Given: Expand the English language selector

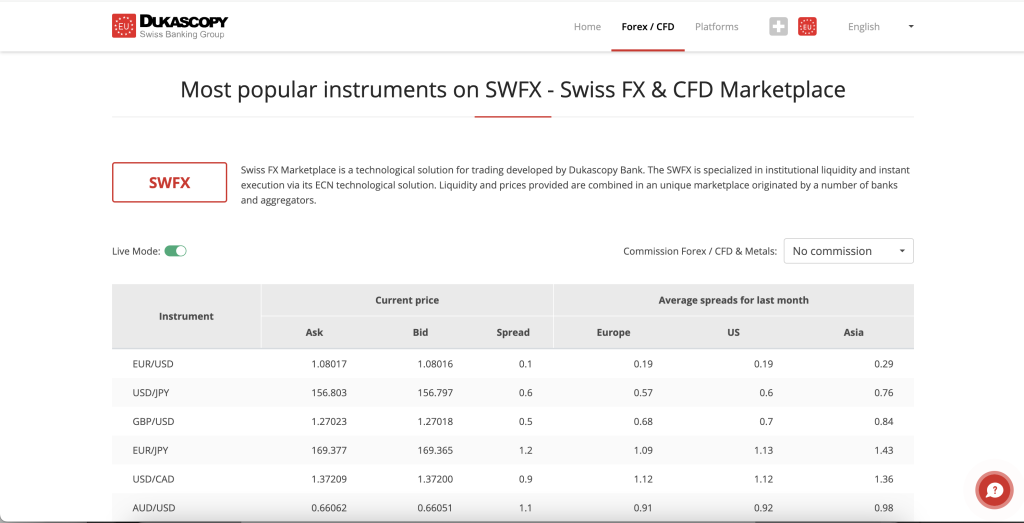Looking at the screenshot, I should (864, 27).
